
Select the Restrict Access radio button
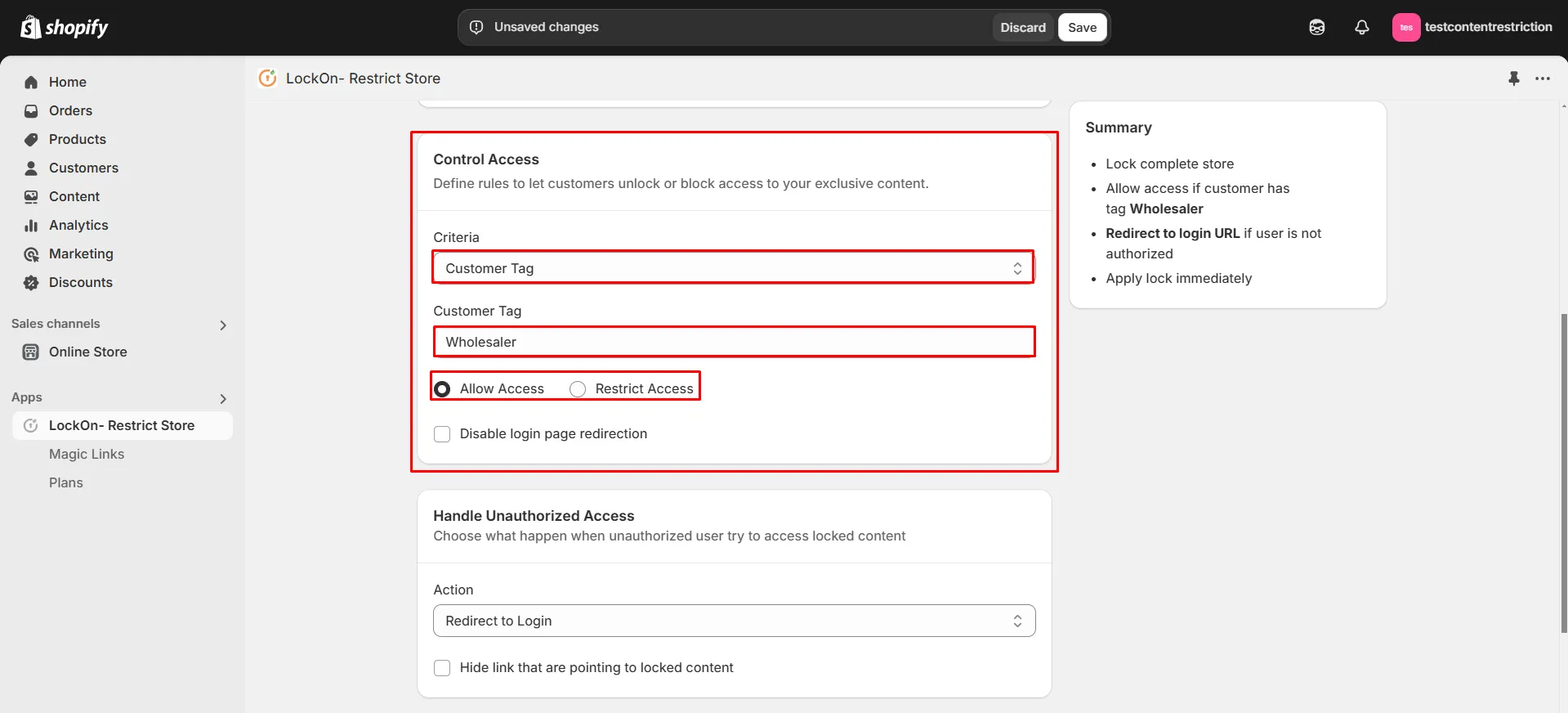(578, 389)
